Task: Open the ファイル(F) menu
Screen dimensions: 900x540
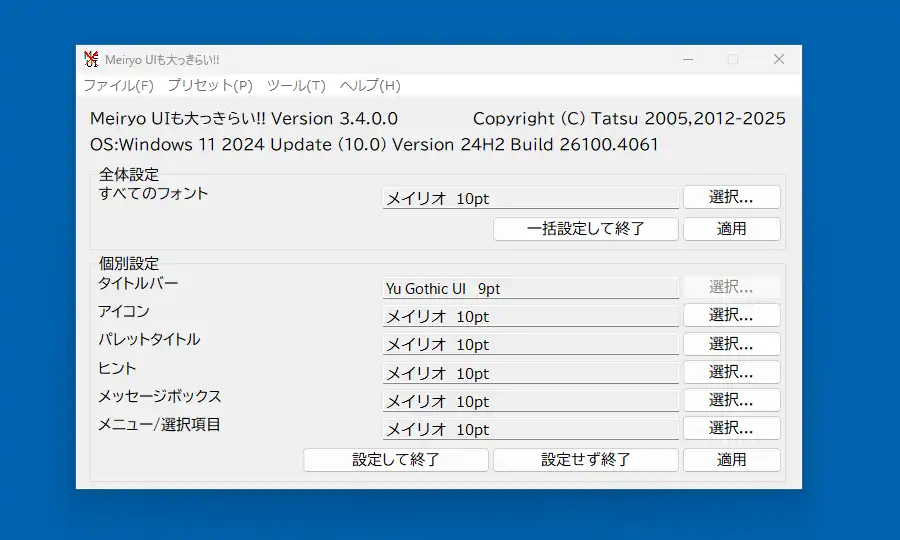Action: (119, 86)
